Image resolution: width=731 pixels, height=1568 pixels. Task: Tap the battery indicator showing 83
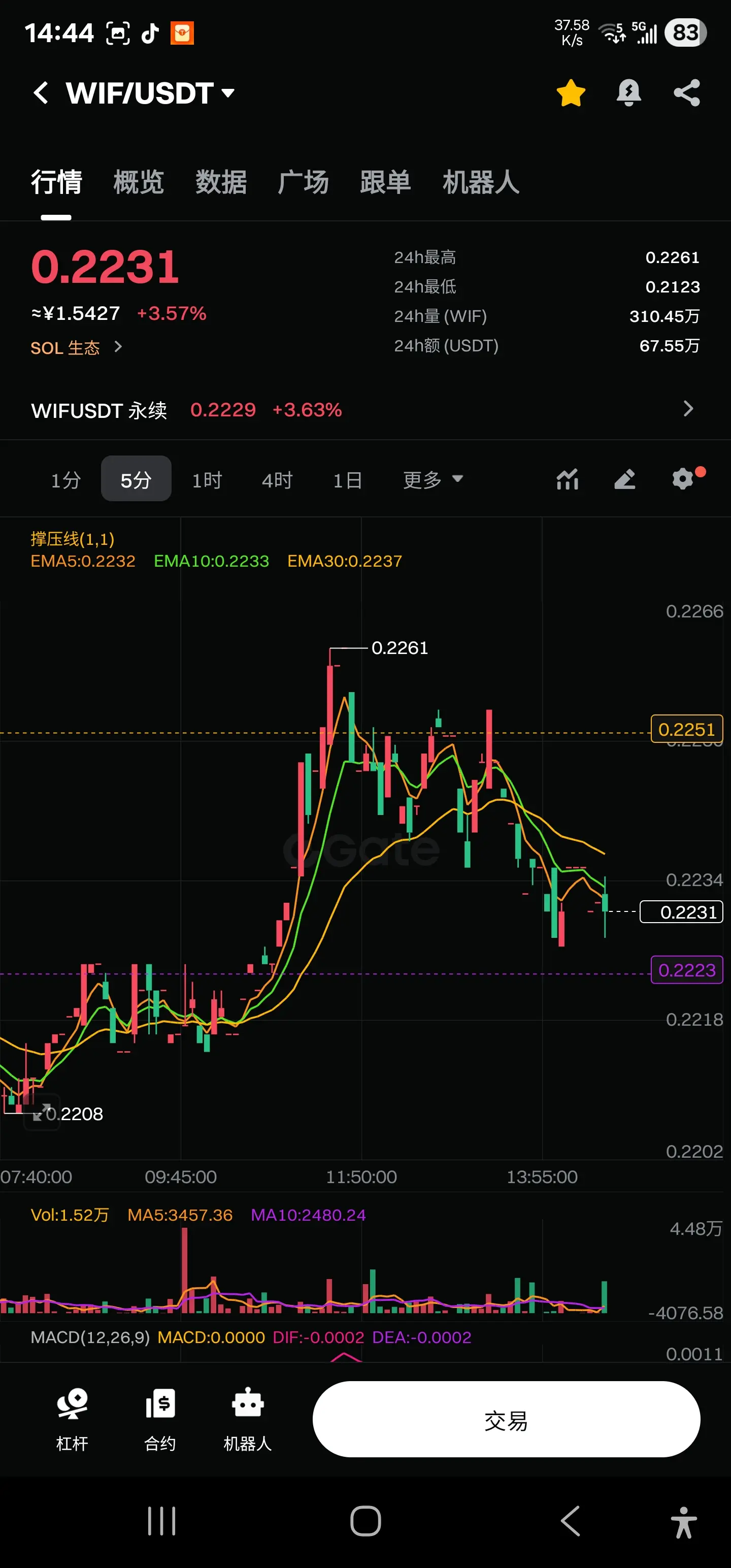tap(685, 32)
